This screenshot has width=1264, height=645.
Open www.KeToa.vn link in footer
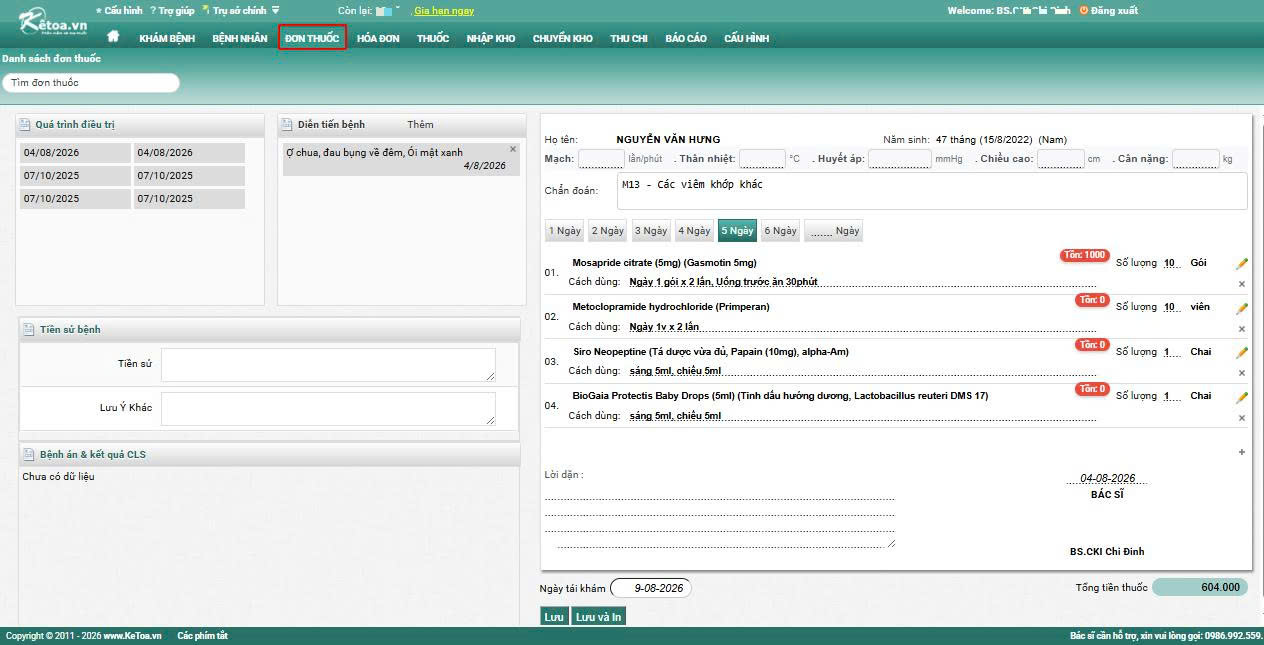pyautogui.click(x=132, y=636)
